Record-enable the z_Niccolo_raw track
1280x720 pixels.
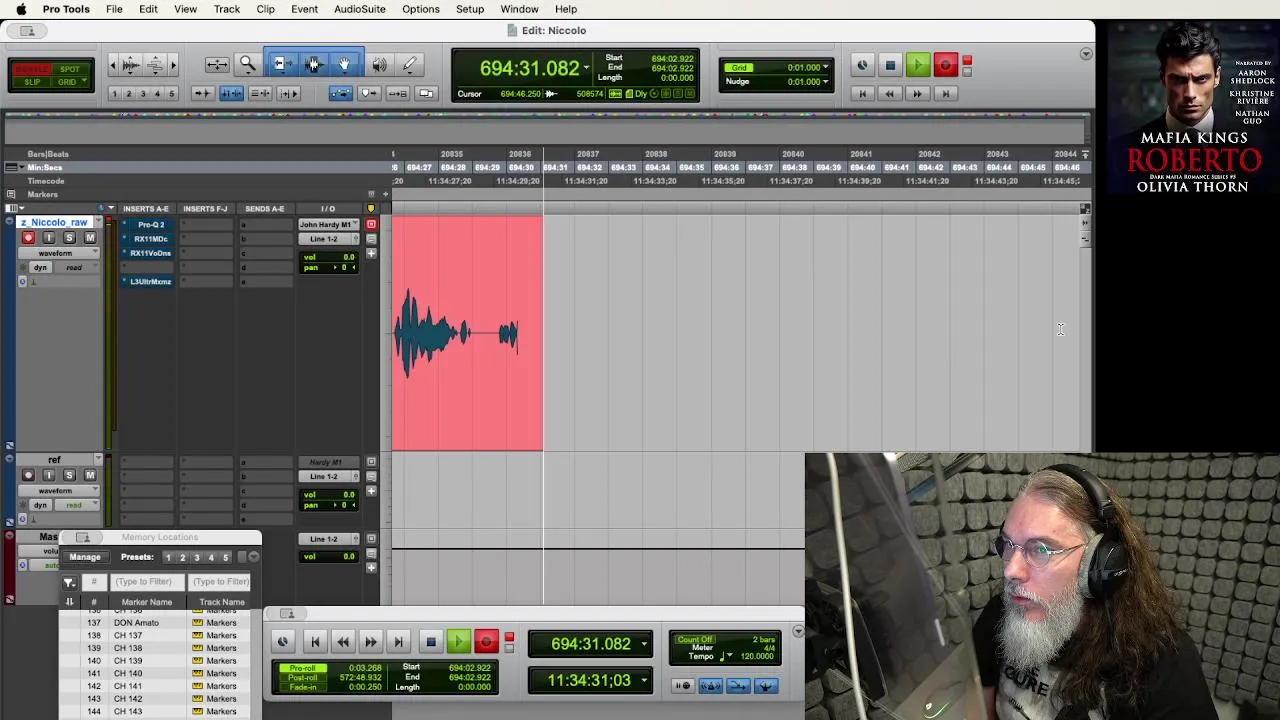point(28,238)
